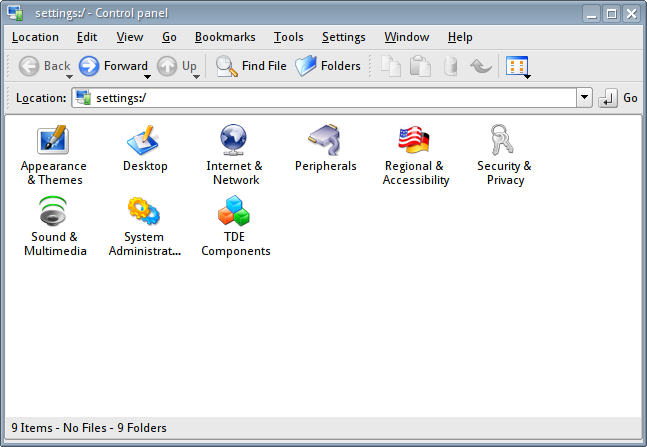Expand the Up levels dropdown arrow
This screenshot has height=447, width=647.
click(196, 77)
